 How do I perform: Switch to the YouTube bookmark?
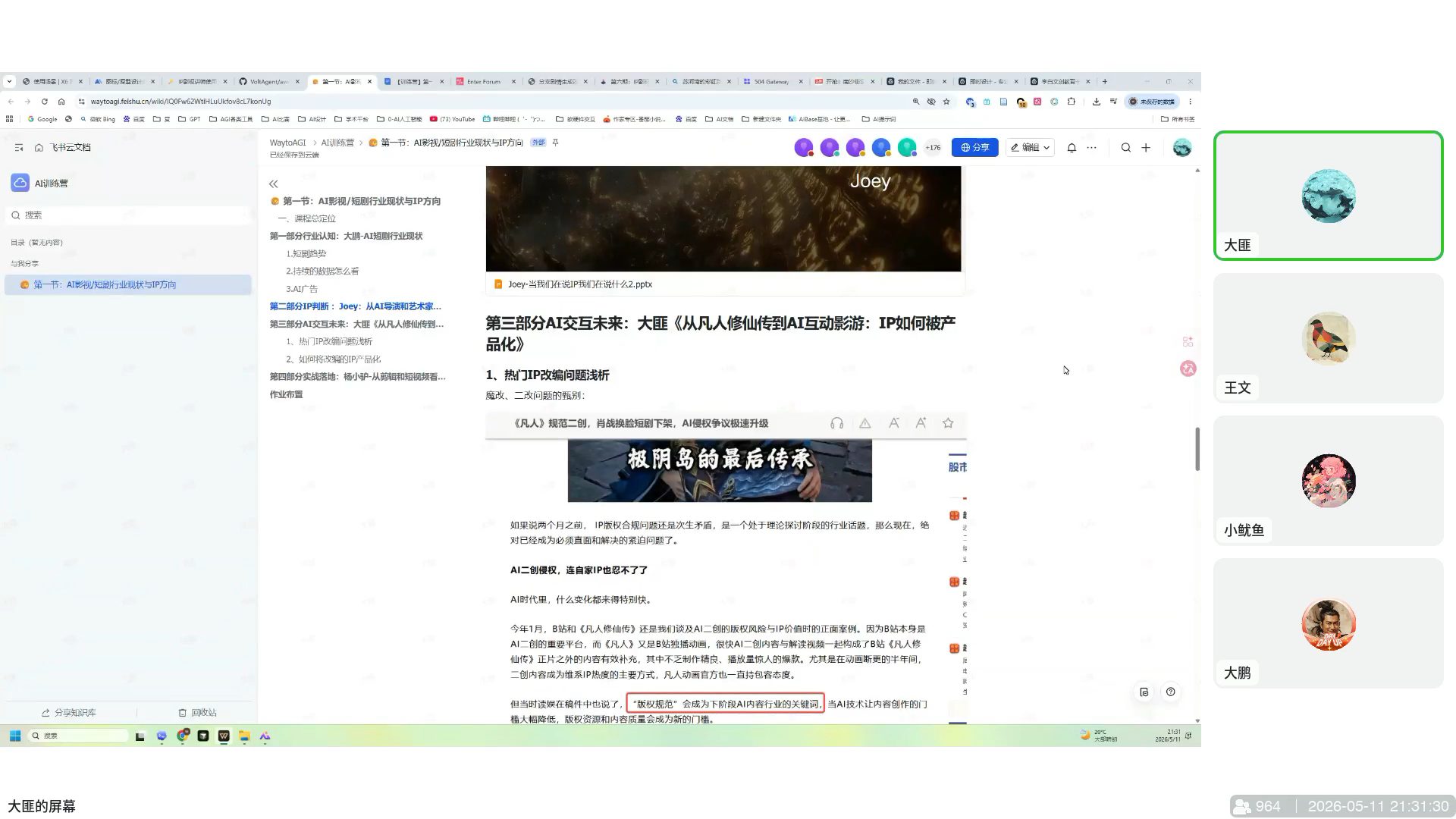click(453, 119)
